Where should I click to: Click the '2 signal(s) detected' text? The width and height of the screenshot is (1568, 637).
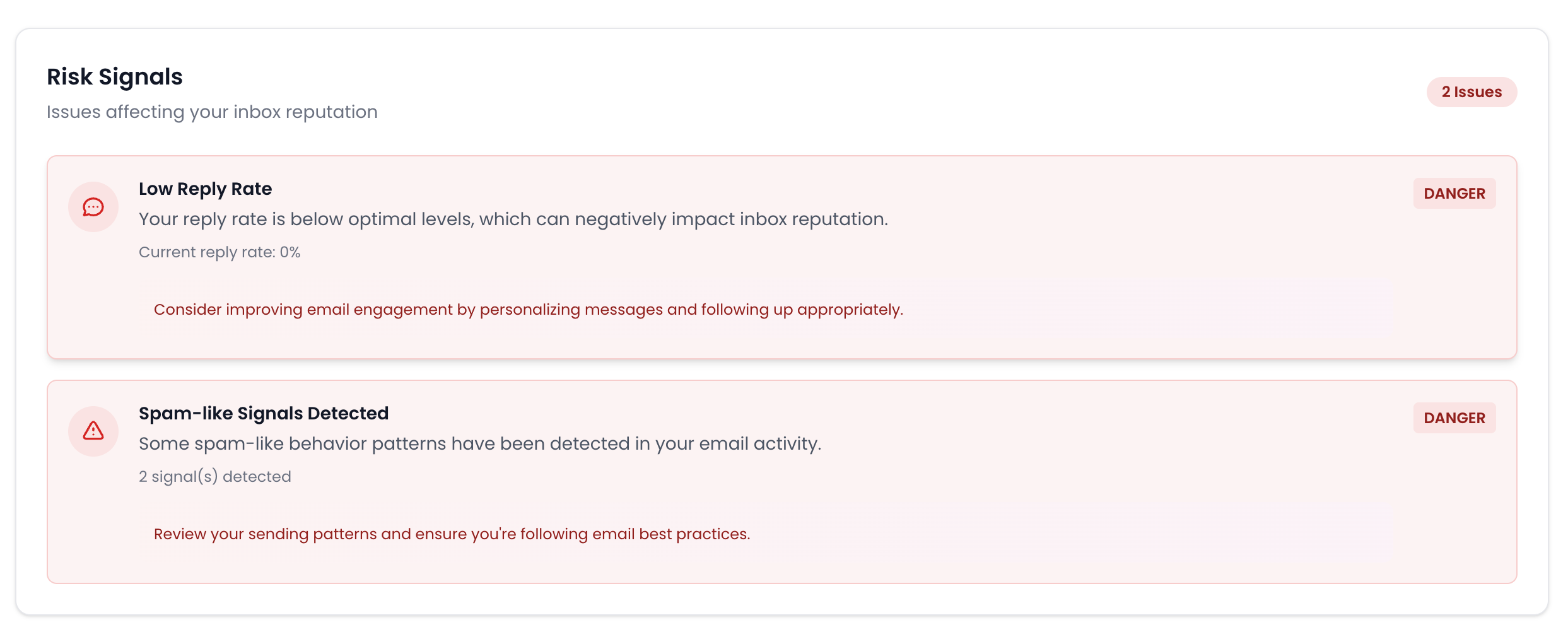(x=215, y=477)
